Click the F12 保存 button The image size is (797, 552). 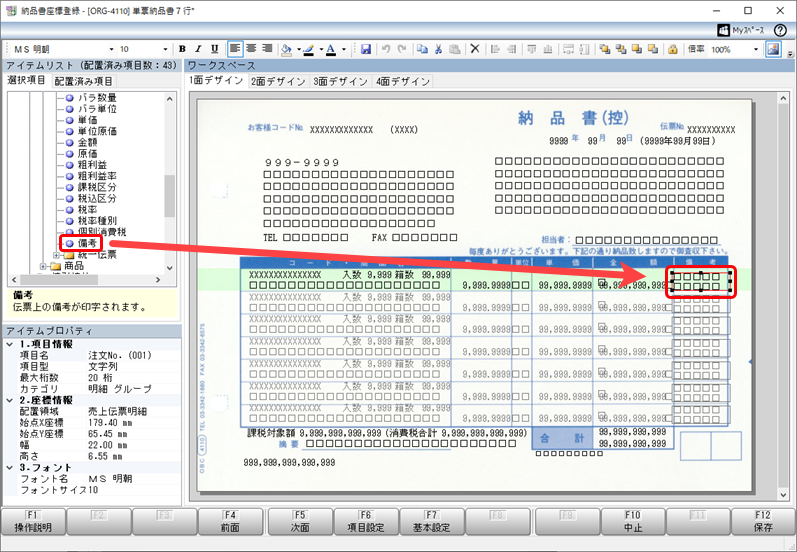763,521
